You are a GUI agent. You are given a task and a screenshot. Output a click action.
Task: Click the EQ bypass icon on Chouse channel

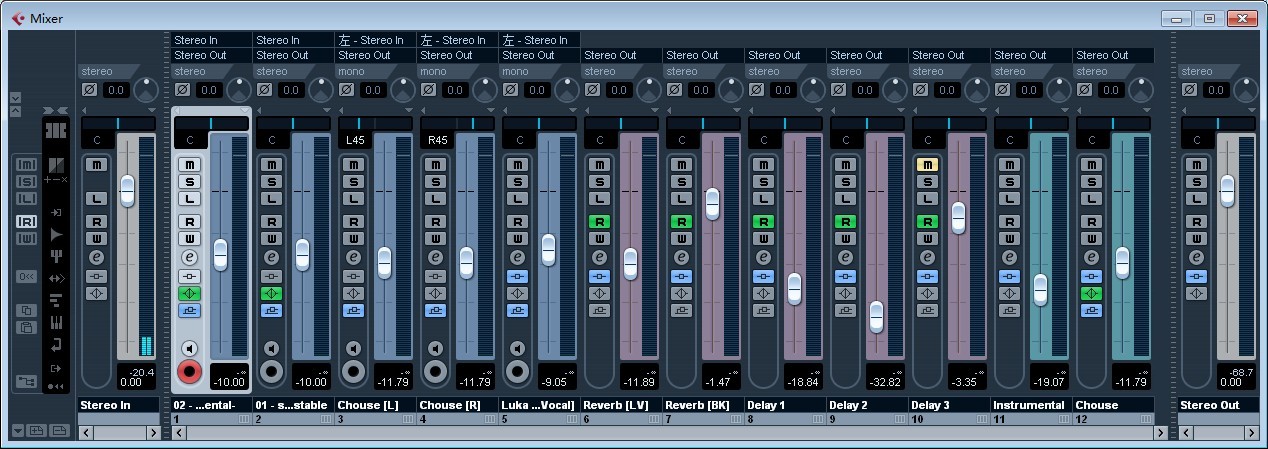tap(1090, 294)
